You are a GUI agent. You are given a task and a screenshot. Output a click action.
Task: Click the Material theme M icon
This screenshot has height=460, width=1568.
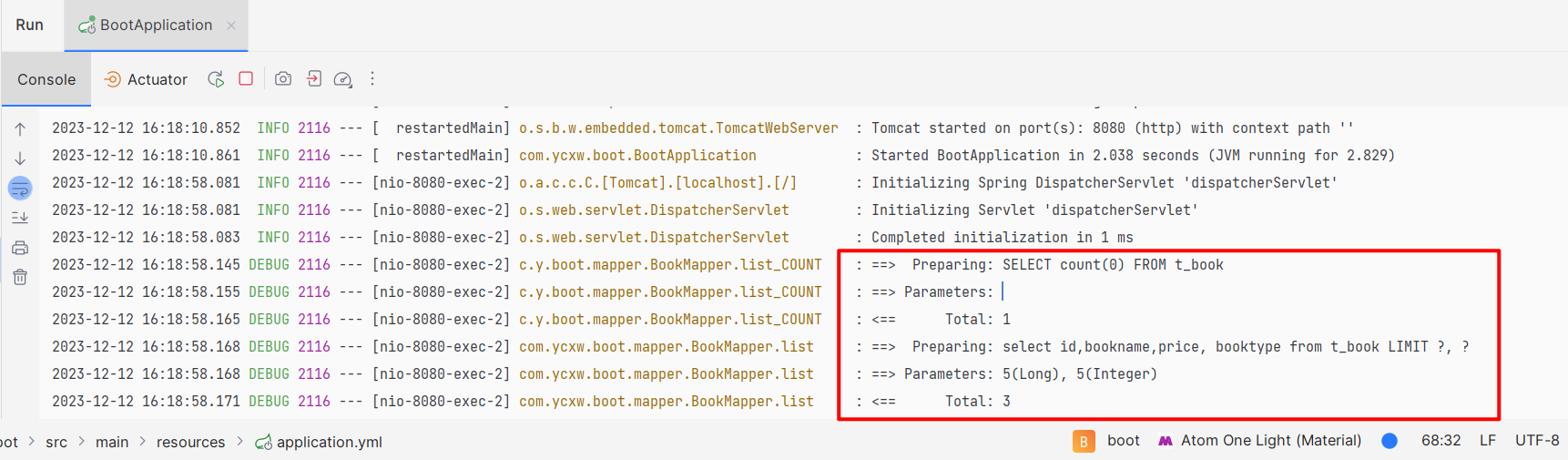pos(1166,441)
